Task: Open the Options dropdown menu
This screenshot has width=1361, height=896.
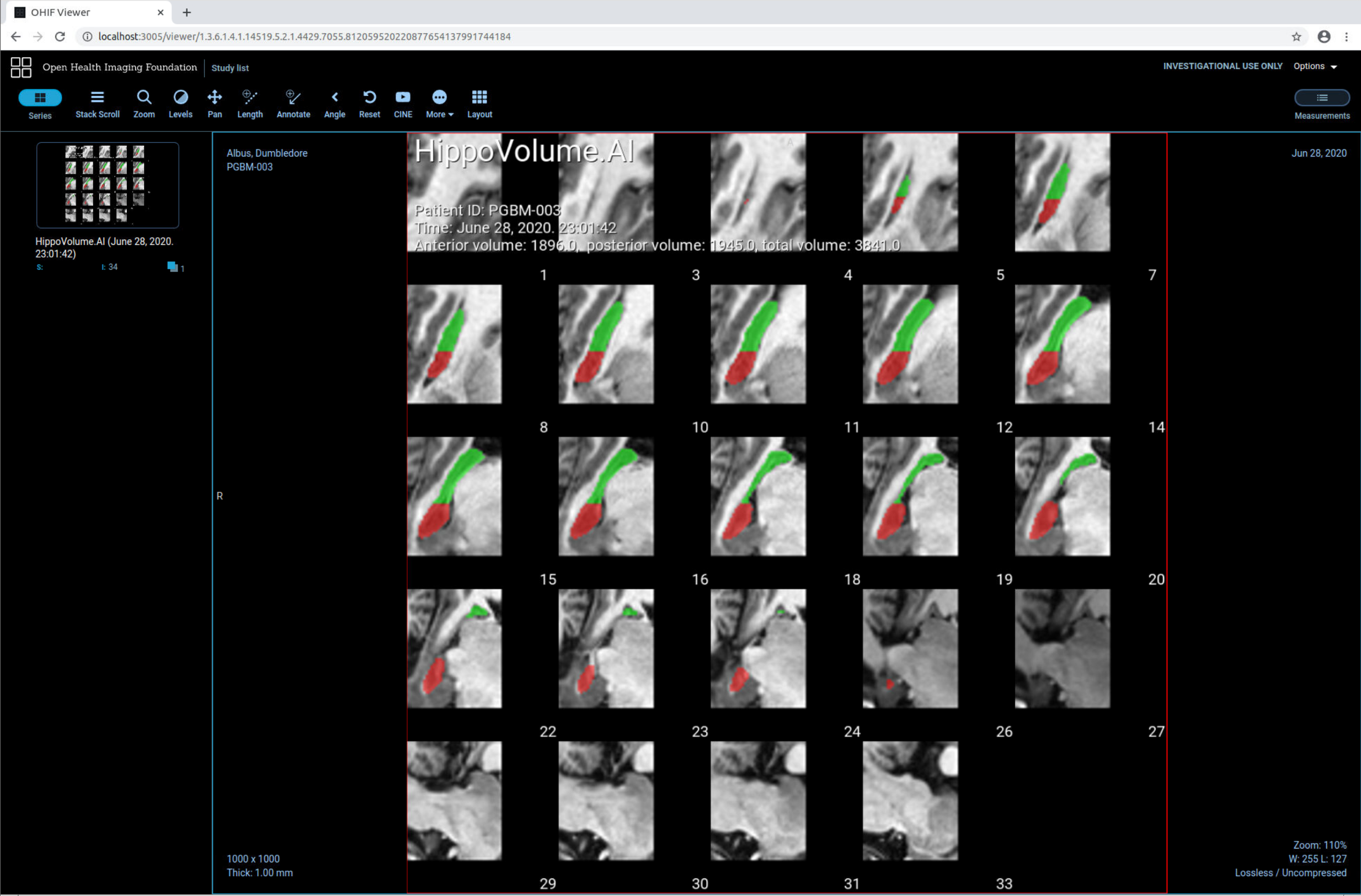Action: (1315, 66)
